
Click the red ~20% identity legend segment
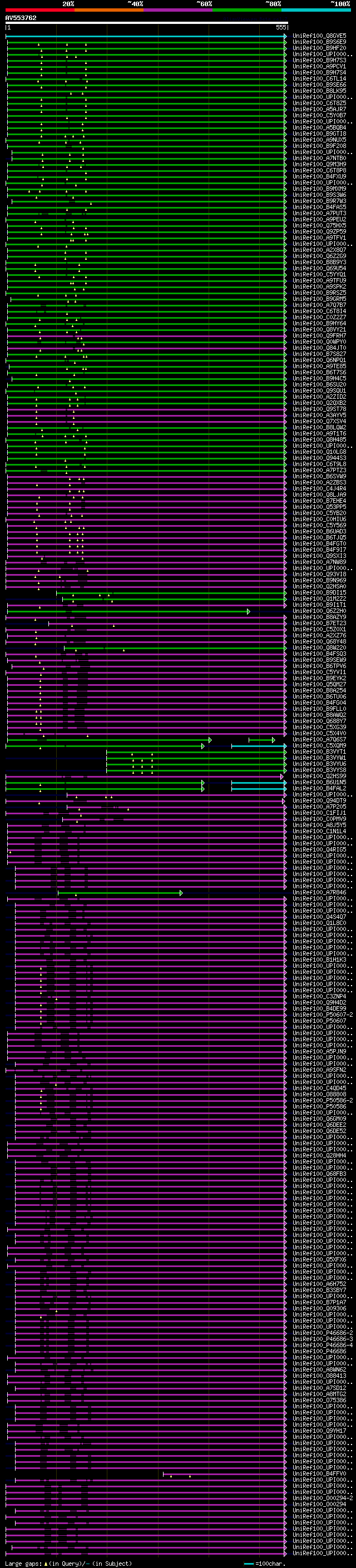click(40, 10)
